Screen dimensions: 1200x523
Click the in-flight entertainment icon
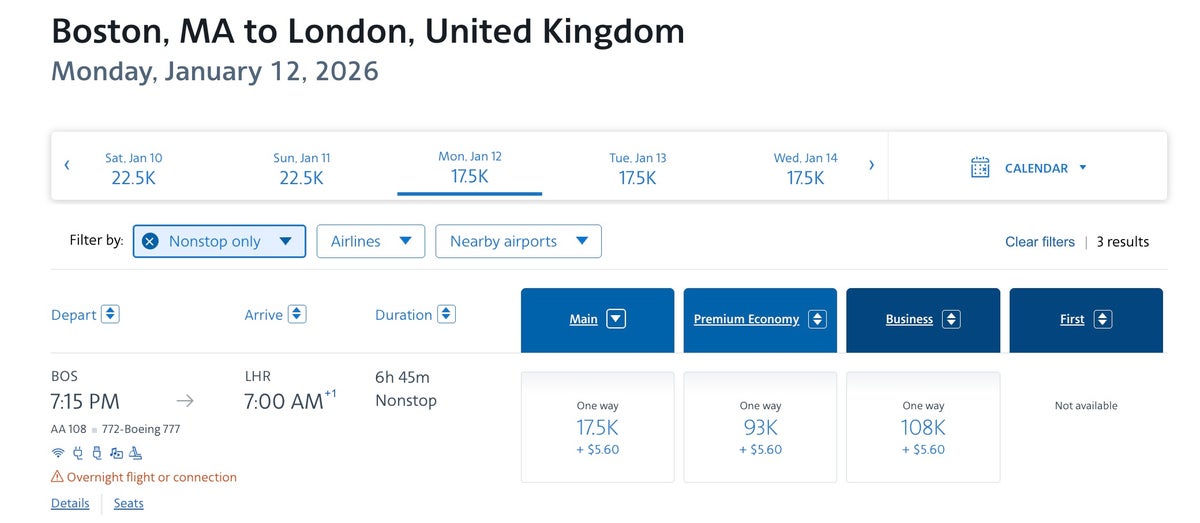click(x=115, y=452)
